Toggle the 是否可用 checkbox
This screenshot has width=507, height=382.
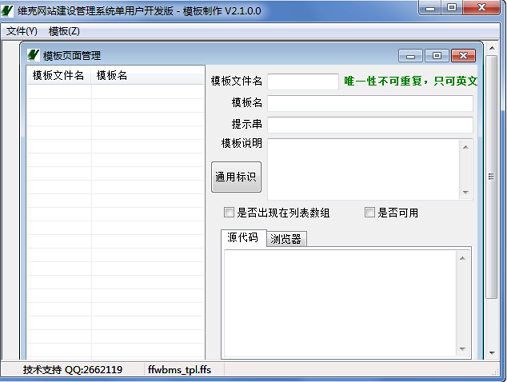pos(369,212)
